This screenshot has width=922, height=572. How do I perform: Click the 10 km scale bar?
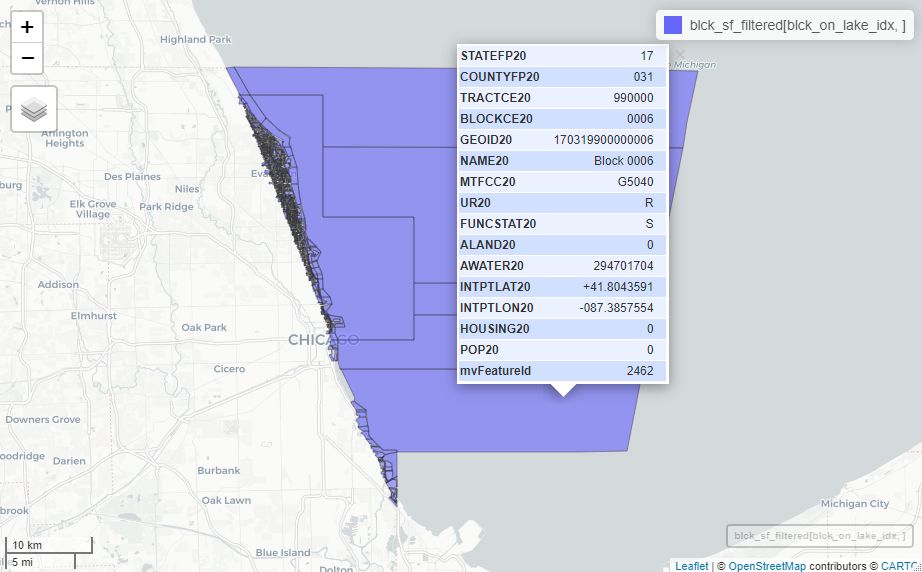point(49,545)
